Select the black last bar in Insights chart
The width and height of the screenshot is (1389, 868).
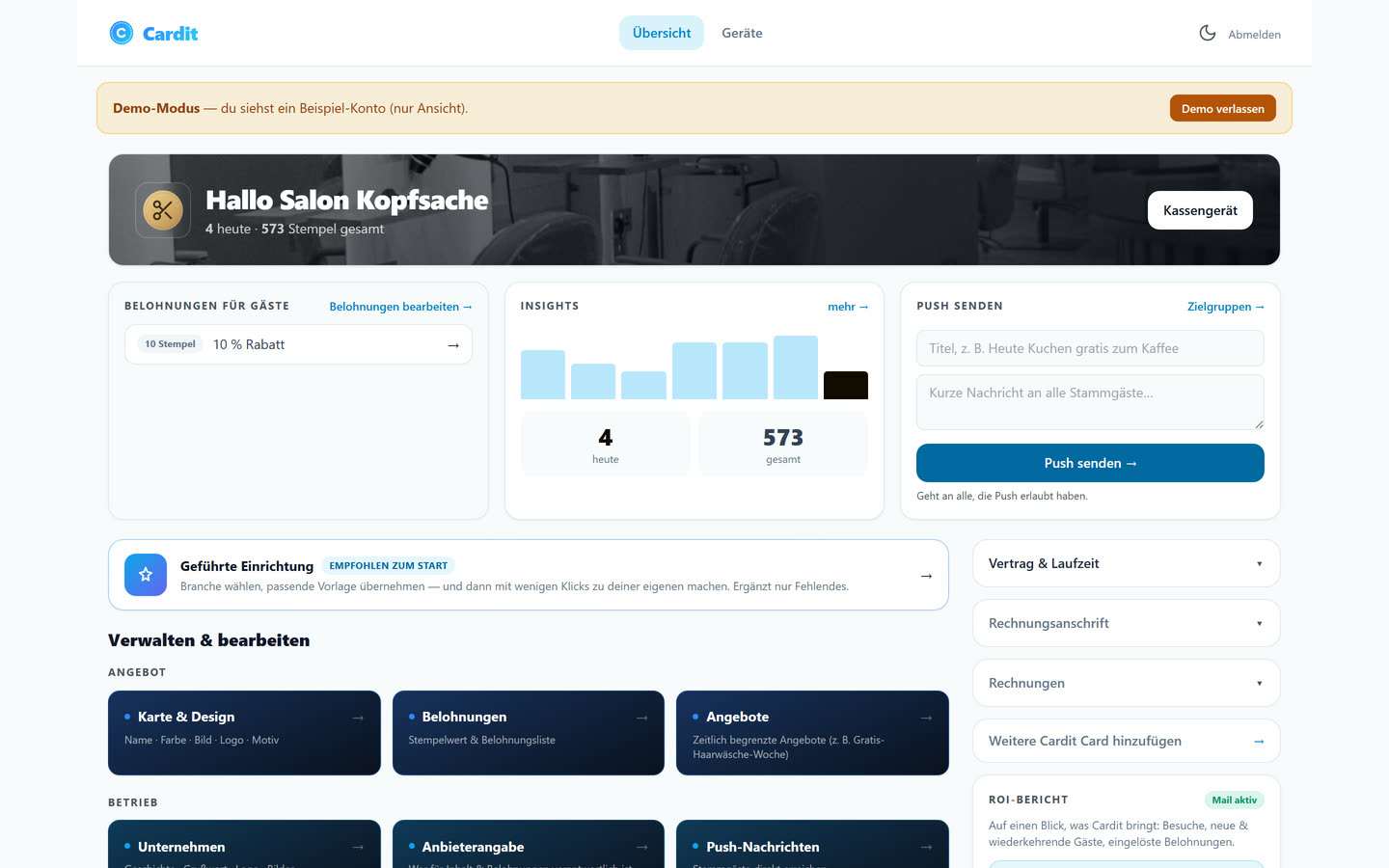coord(846,385)
